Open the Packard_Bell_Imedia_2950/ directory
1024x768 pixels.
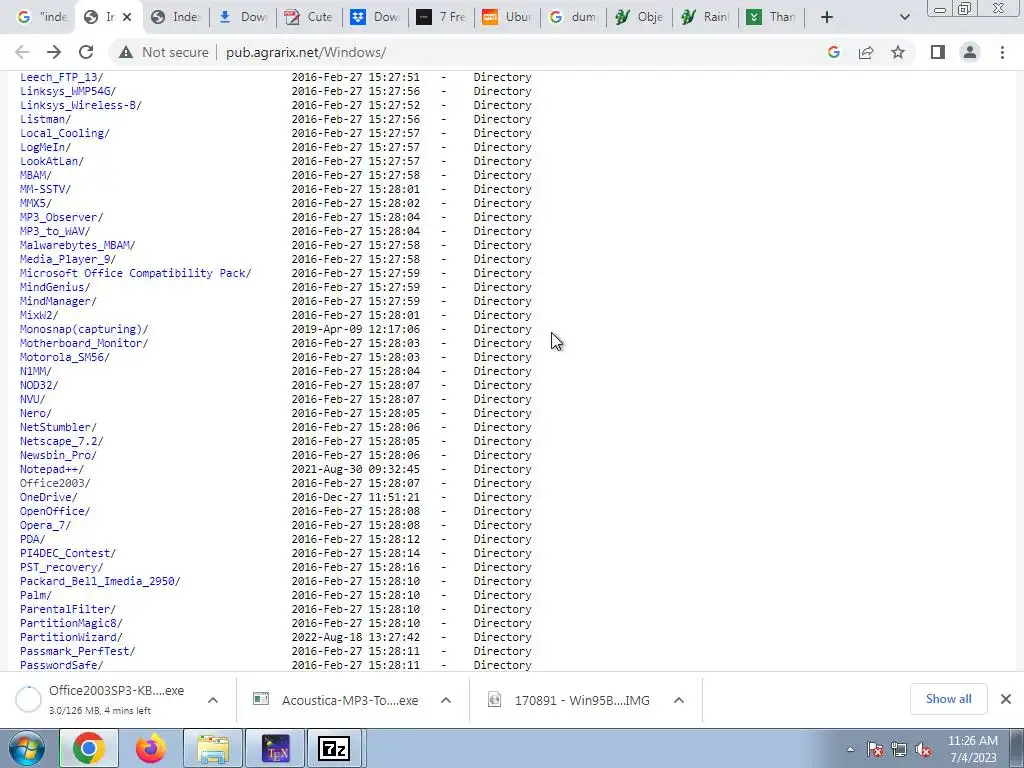pos(100,581)
